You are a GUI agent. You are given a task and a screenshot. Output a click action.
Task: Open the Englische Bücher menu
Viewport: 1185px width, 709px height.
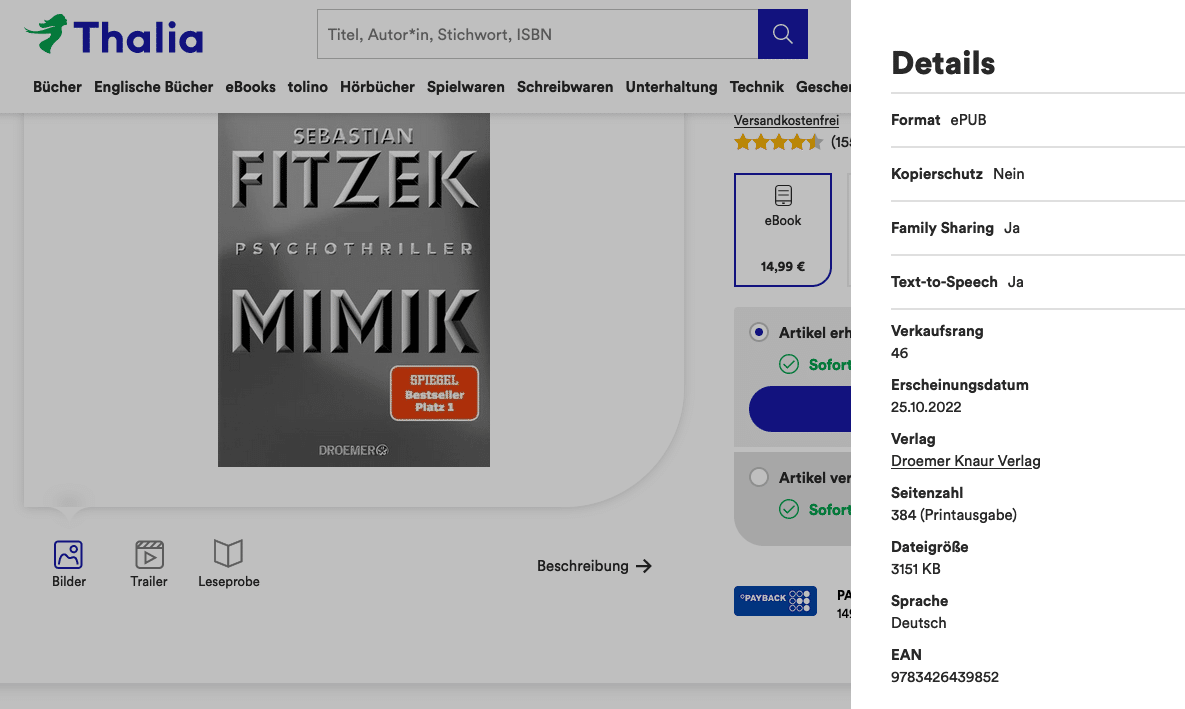point(153,87)
